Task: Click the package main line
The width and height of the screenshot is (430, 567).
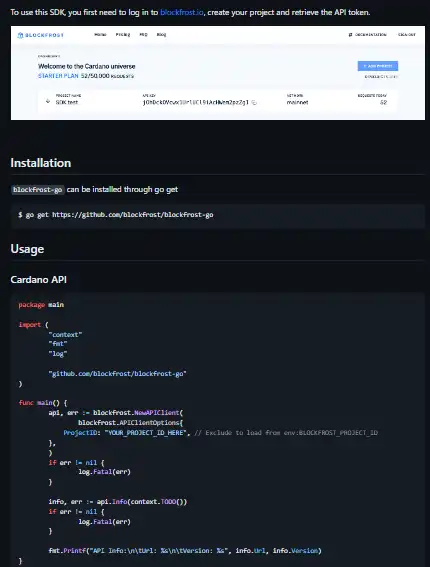Action: 41,305
